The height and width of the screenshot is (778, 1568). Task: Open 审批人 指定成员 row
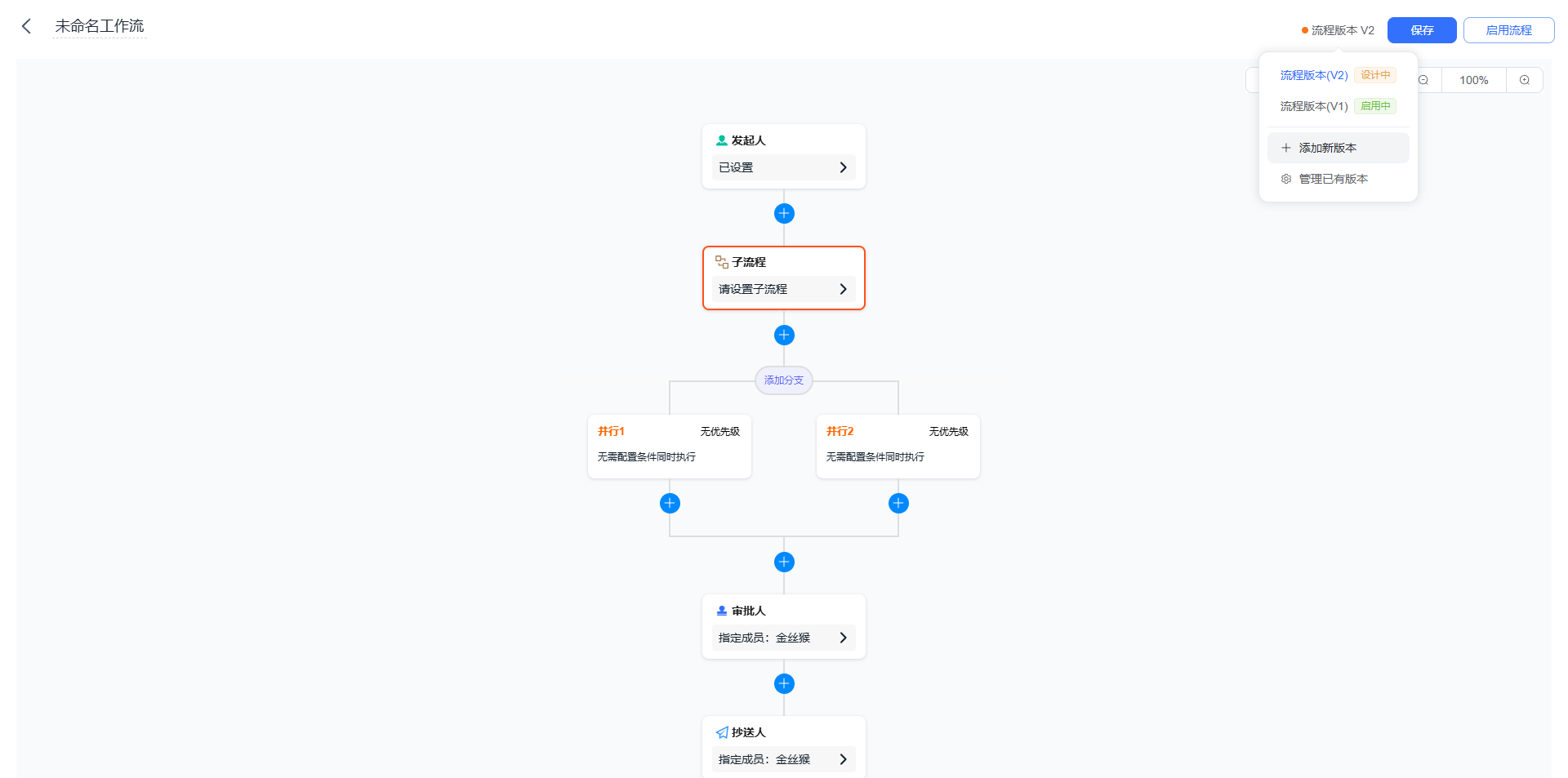pos(784,638)
